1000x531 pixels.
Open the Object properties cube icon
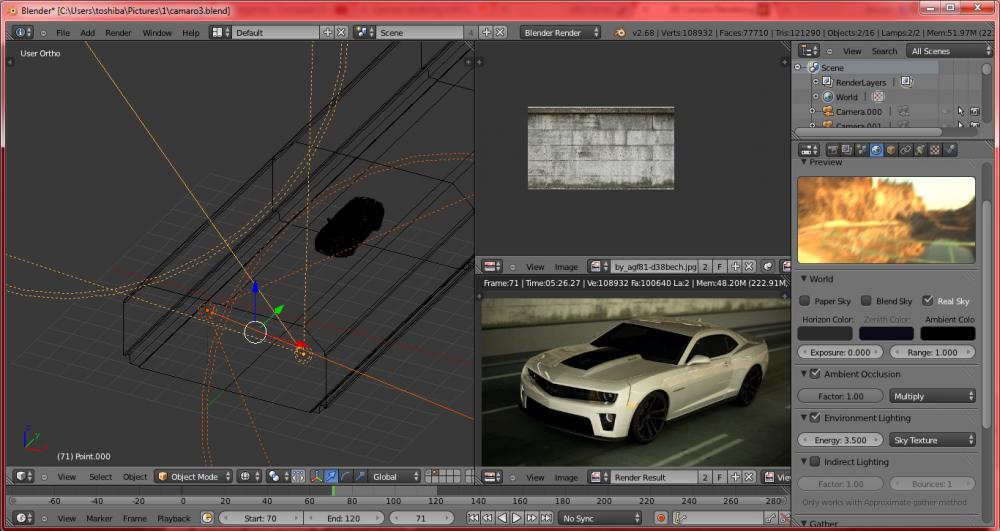pos(891,150)
